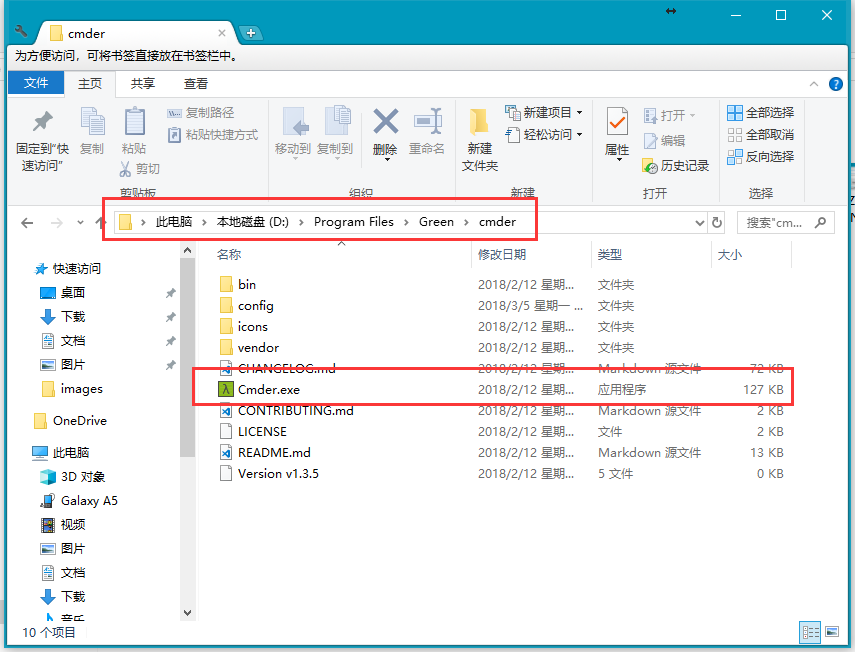Open a new tab with the plus button
Screen dimensions: 855x652
[251, 33]
